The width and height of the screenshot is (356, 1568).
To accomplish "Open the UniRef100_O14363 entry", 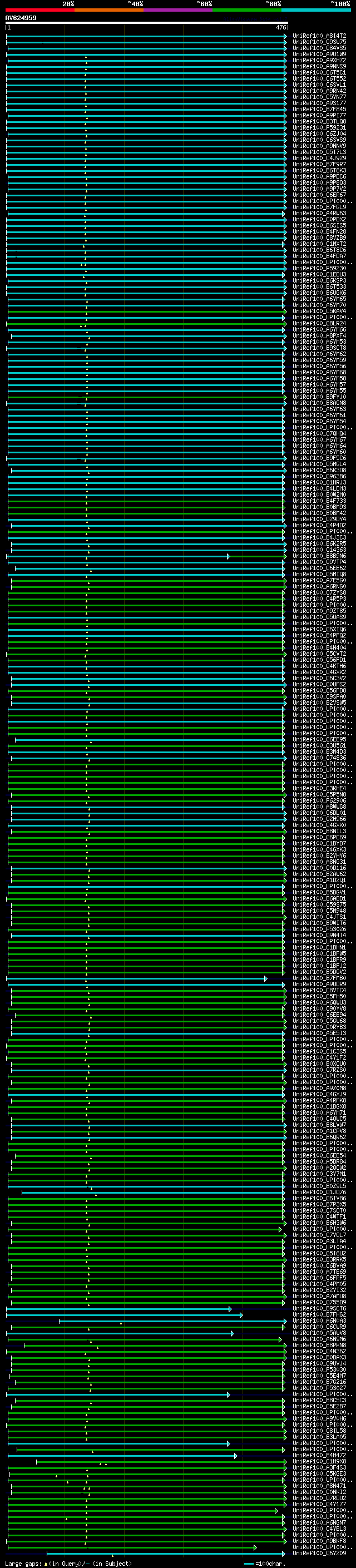I will (319, 550).
